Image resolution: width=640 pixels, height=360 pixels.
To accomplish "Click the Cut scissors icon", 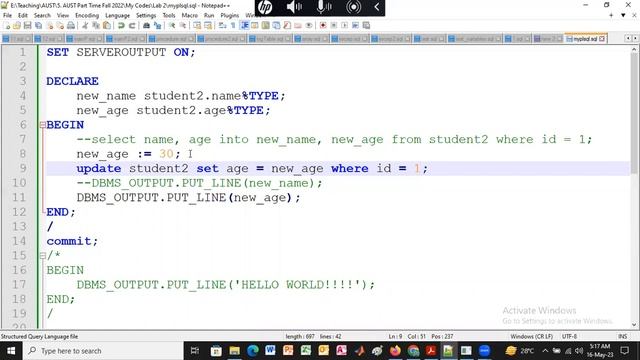I will [x=85, y=25].
